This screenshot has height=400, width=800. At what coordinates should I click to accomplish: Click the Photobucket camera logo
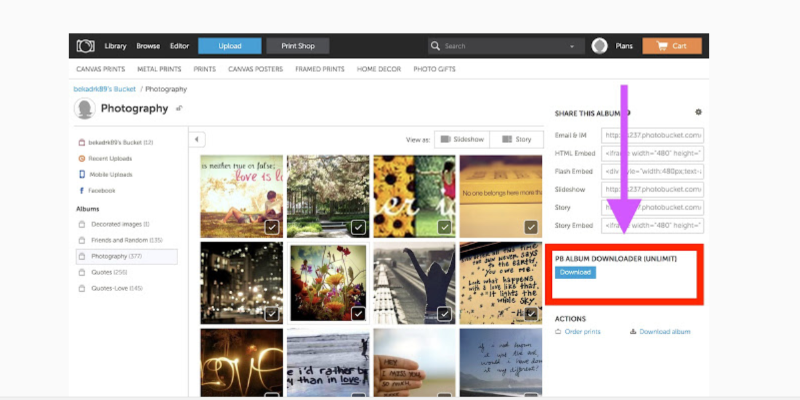point(86,46)
